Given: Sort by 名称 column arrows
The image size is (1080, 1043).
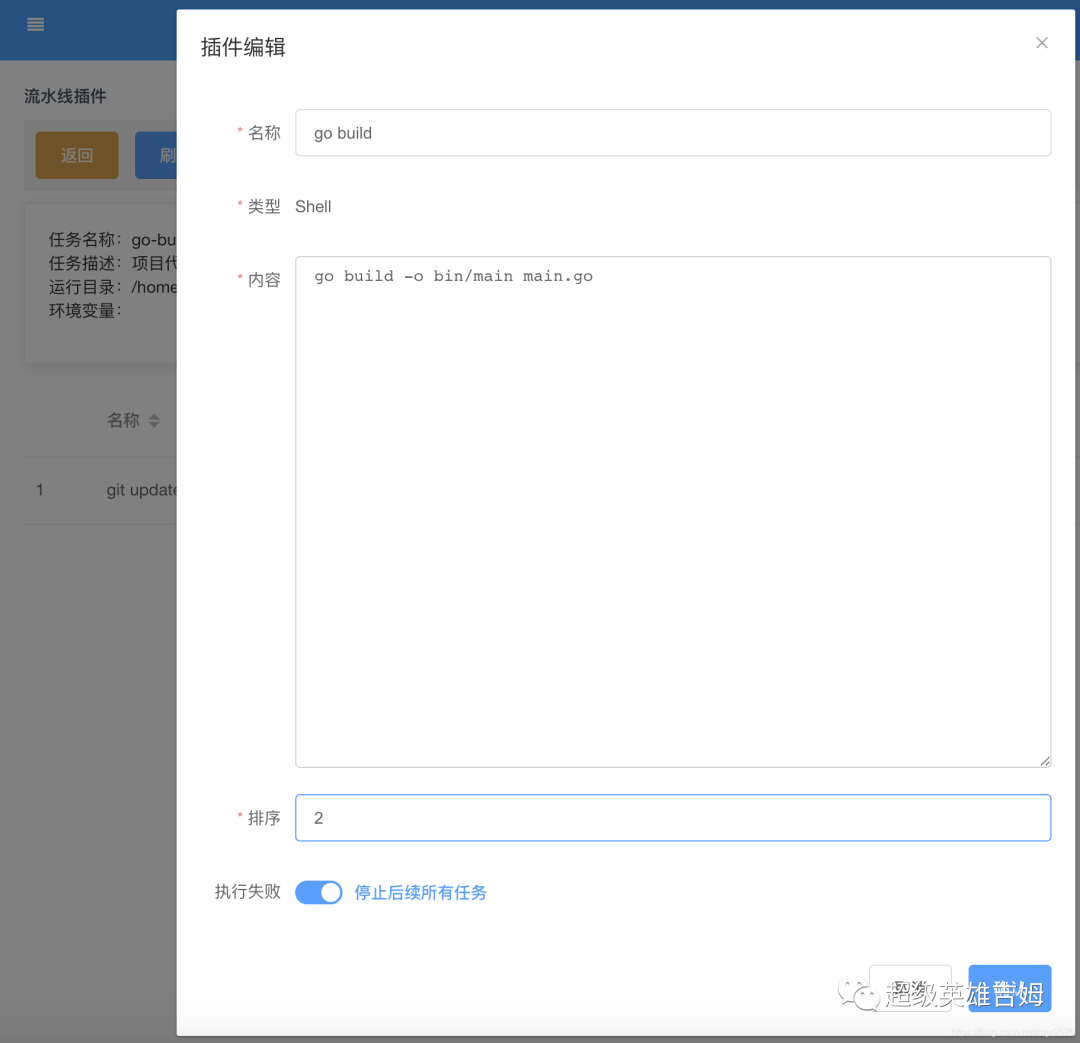Looking at the screenshot, I should (154, 421).
